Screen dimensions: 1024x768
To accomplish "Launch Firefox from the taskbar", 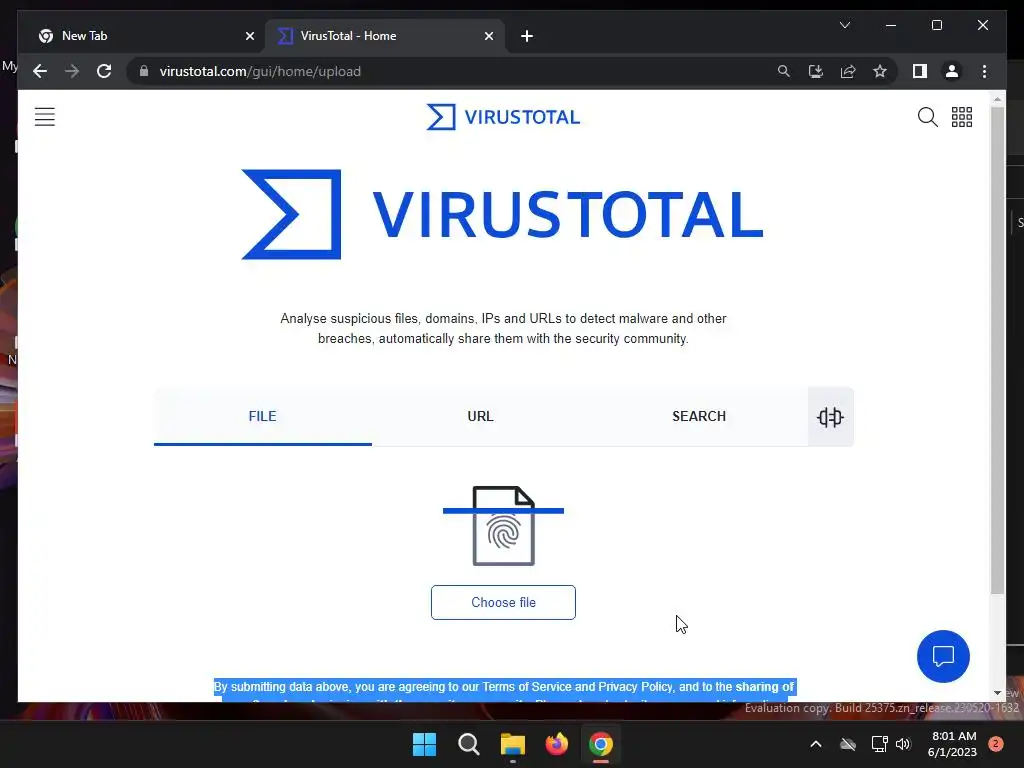I will (x=556, y=744).
